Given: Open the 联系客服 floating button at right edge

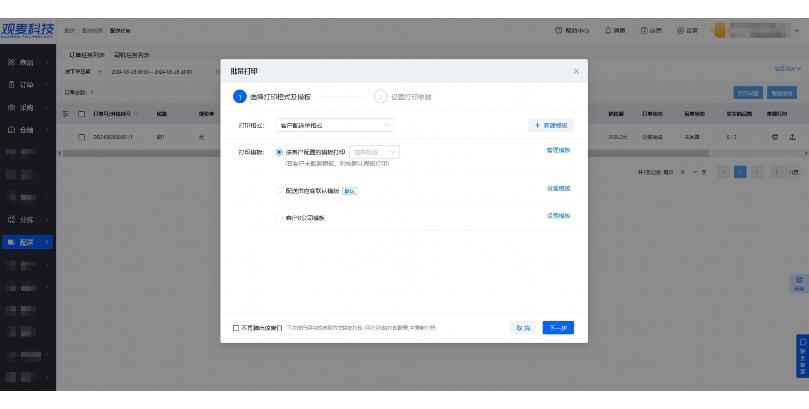Looking at the screenshot, I should [x=802, y=356].
